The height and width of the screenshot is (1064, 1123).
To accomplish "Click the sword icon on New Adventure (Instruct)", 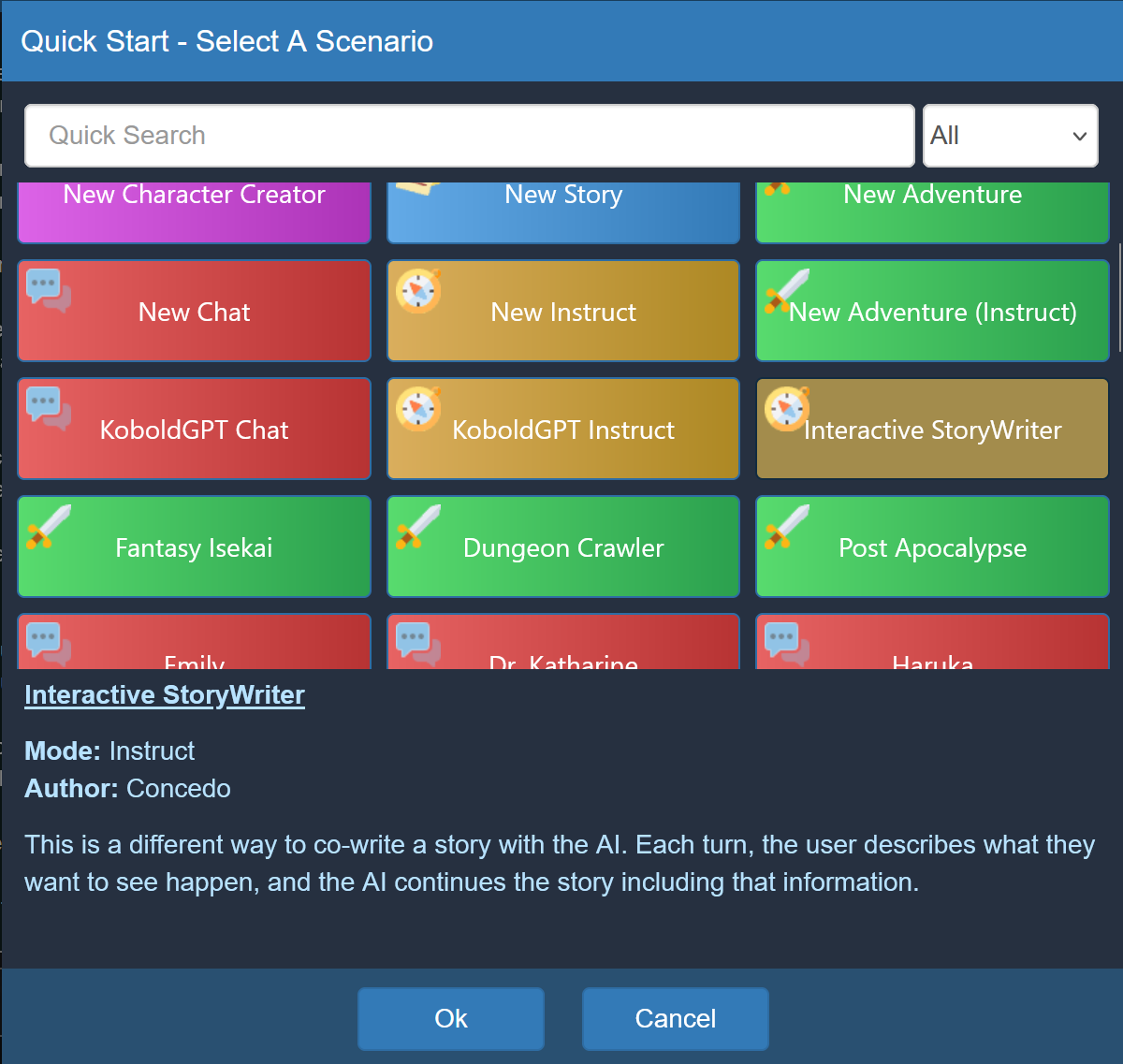I will (787, 290).
